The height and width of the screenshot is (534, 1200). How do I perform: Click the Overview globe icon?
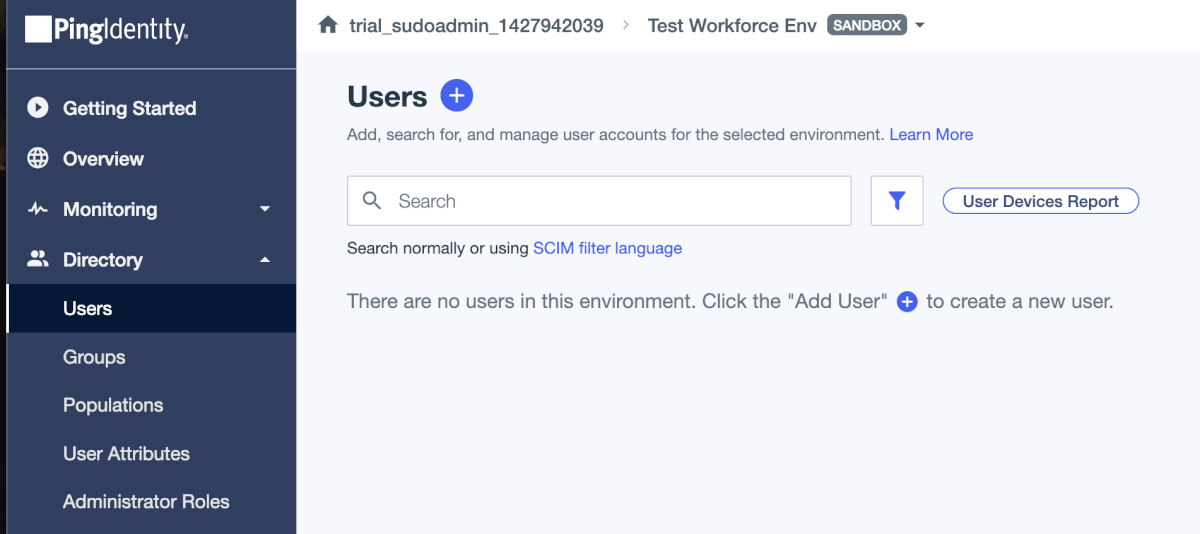tap(38, 158)
